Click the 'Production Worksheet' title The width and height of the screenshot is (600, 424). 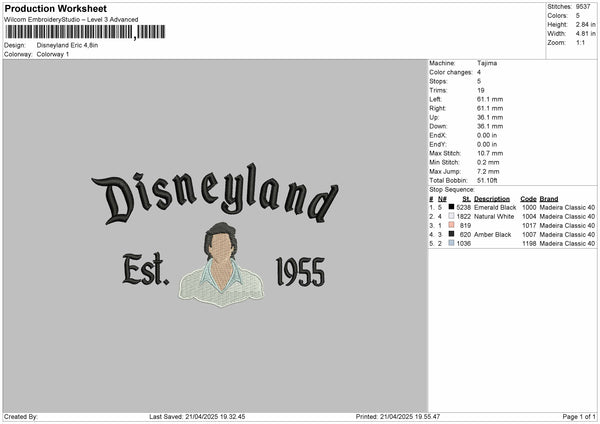click(56, 9)
